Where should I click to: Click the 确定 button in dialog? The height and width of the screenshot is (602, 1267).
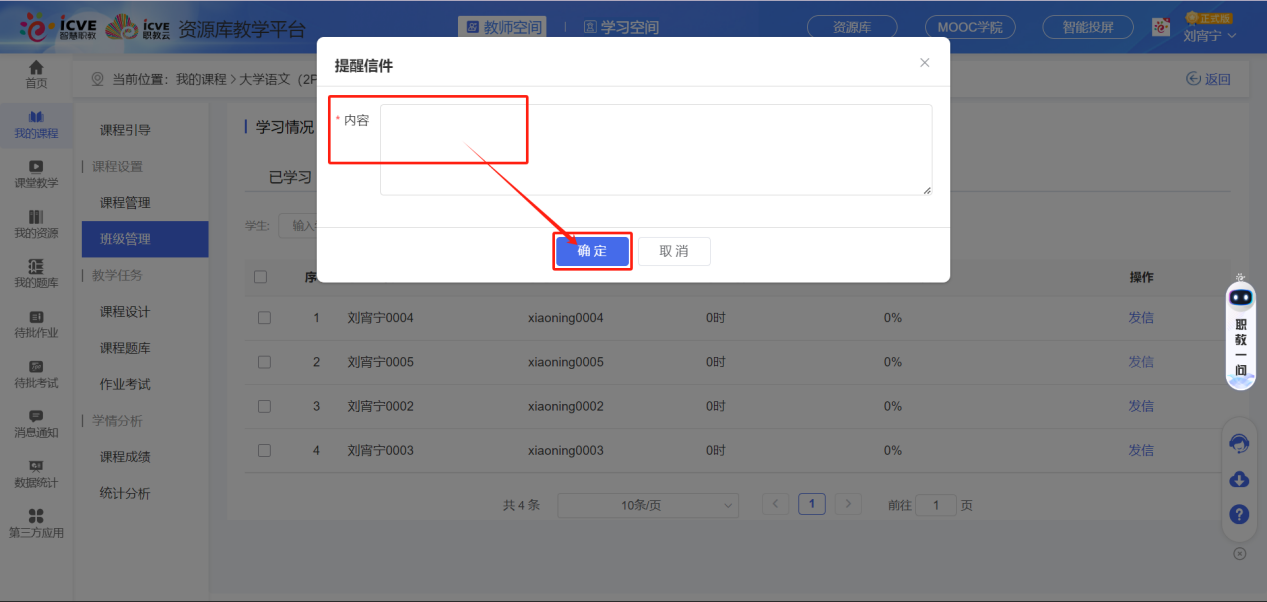click(592, 251)
